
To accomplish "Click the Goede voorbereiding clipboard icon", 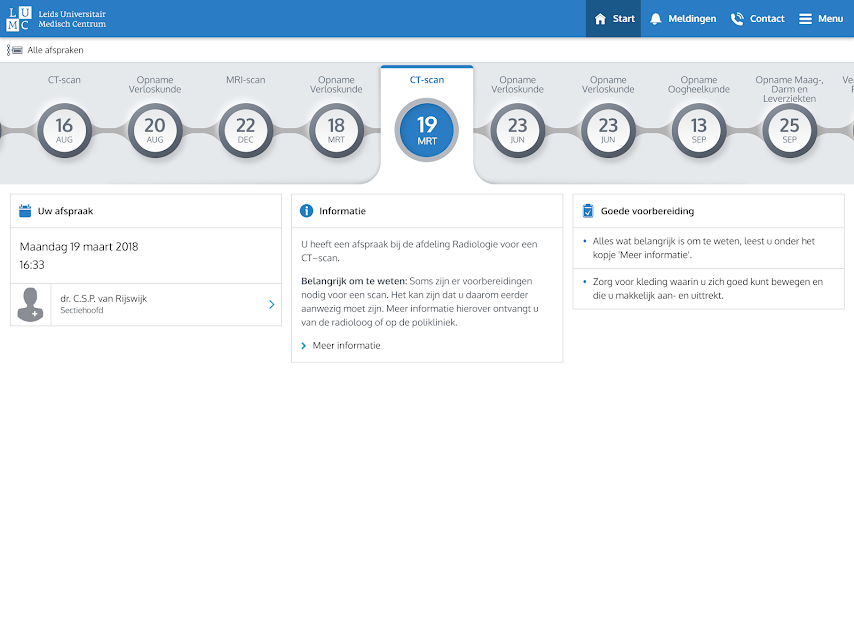I will (588, 211).
